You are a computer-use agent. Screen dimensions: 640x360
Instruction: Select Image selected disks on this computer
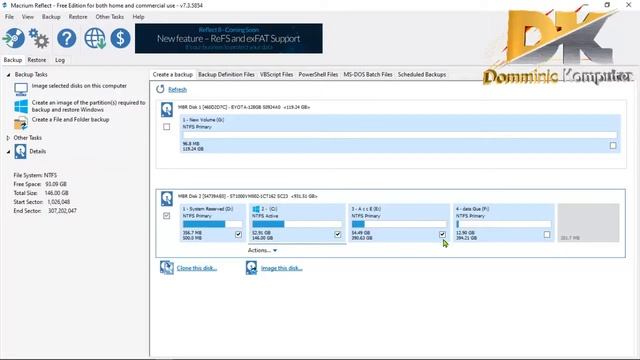click(x=79, y=86)
